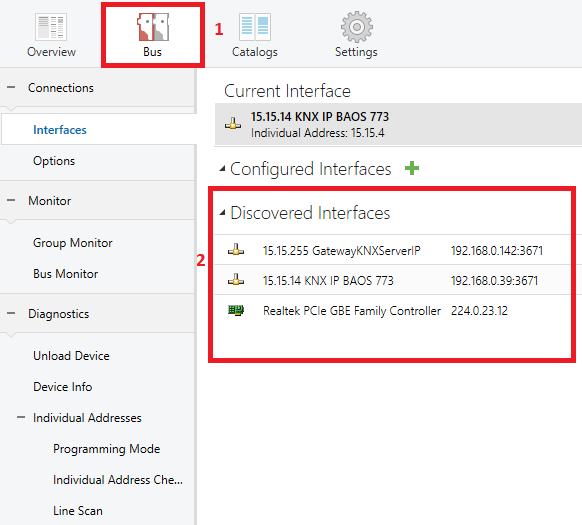Viewport: 582px width, 525px height.
Task: Click the Catalogs book icon
Action: (255, 27)
